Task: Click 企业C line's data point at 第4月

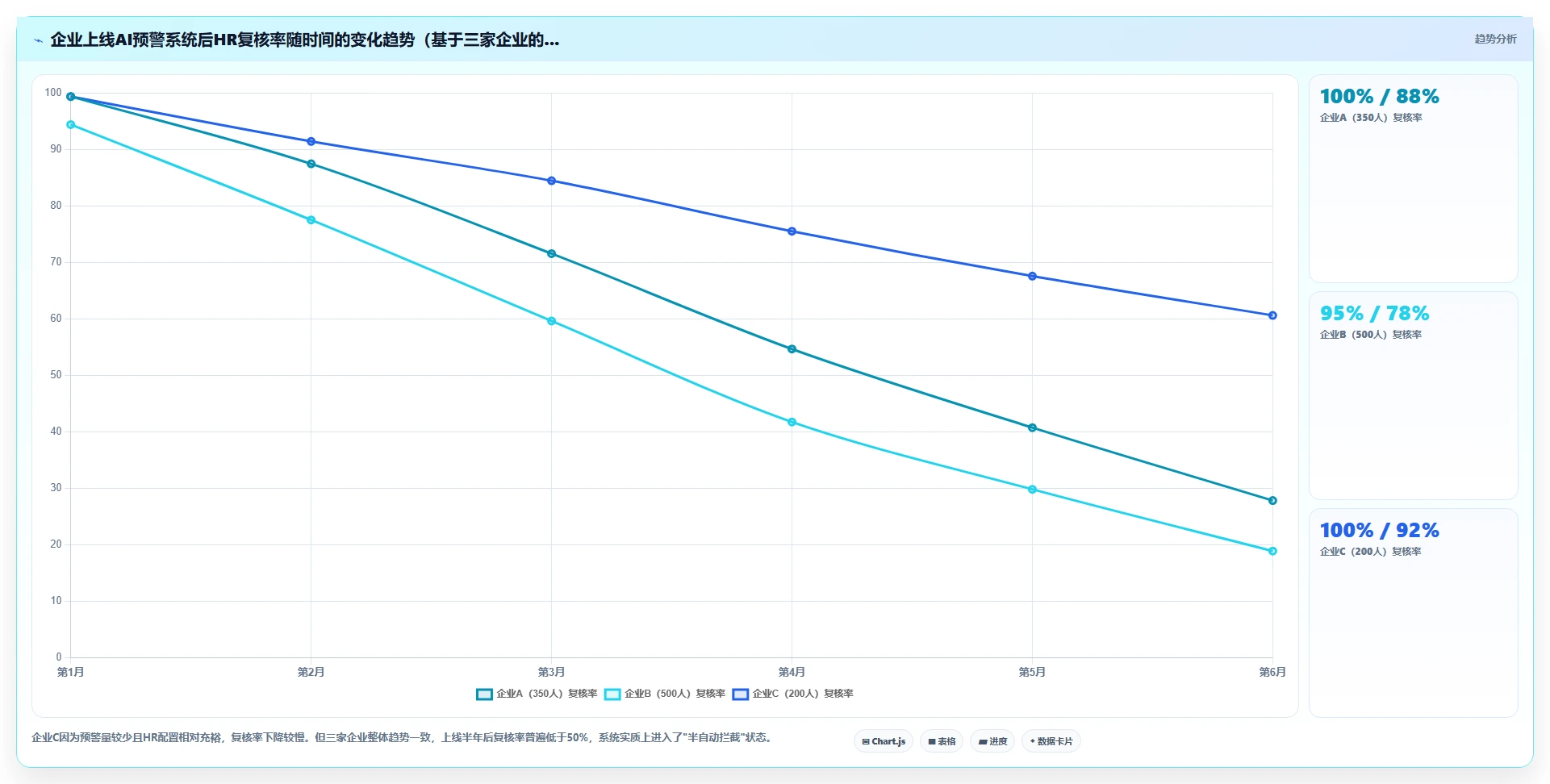Action: coord(792,231)
